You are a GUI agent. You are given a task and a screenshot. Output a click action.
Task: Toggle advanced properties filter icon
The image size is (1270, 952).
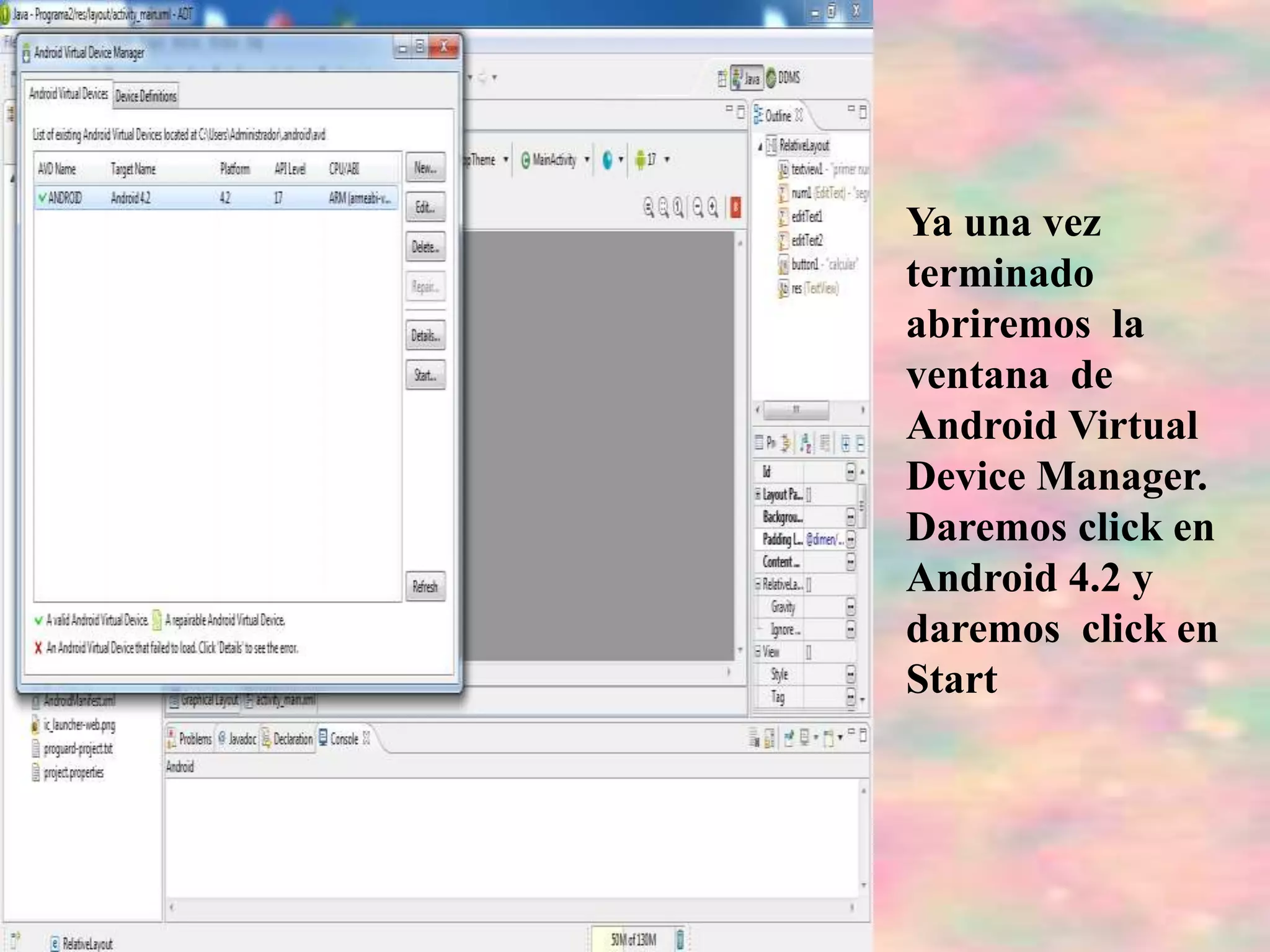(x=786, y=443)
